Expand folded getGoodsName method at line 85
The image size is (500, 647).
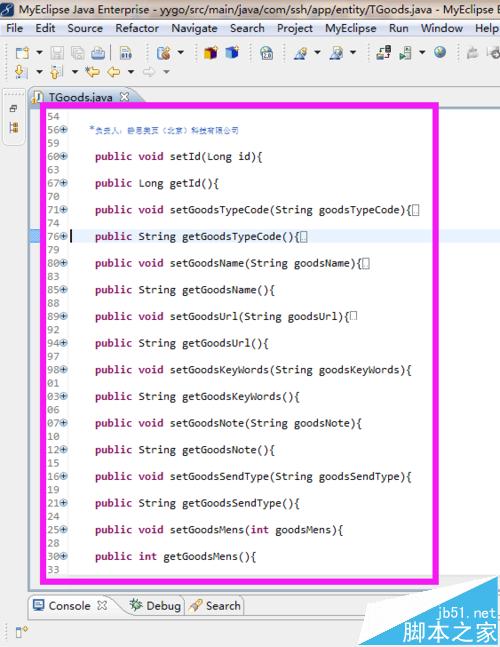64,290
